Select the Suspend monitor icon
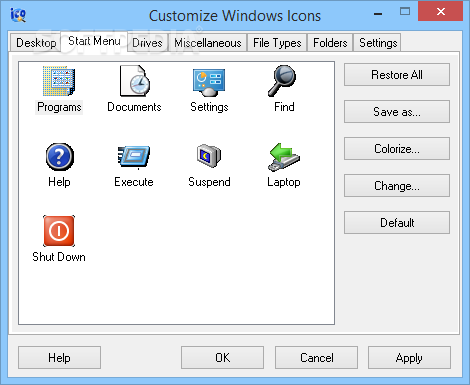Screen dimensions: 470x385 coord(209,155)
